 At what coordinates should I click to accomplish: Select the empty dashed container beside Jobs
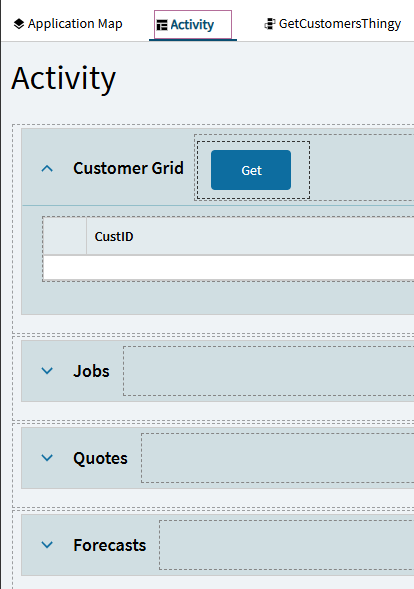(269, 371)
